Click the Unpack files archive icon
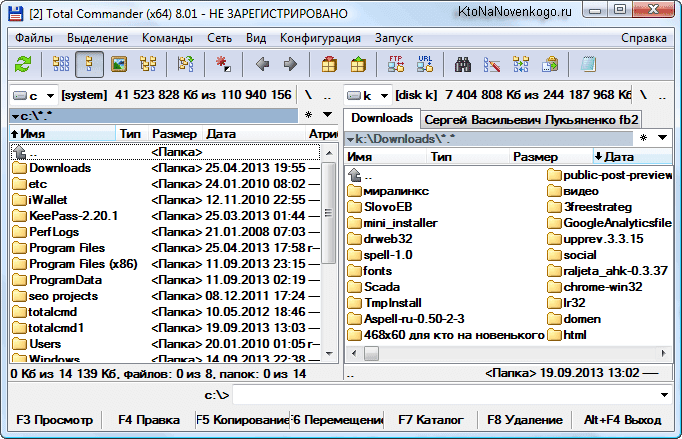Screen dimensions: 682x439 tap(358, 64)
